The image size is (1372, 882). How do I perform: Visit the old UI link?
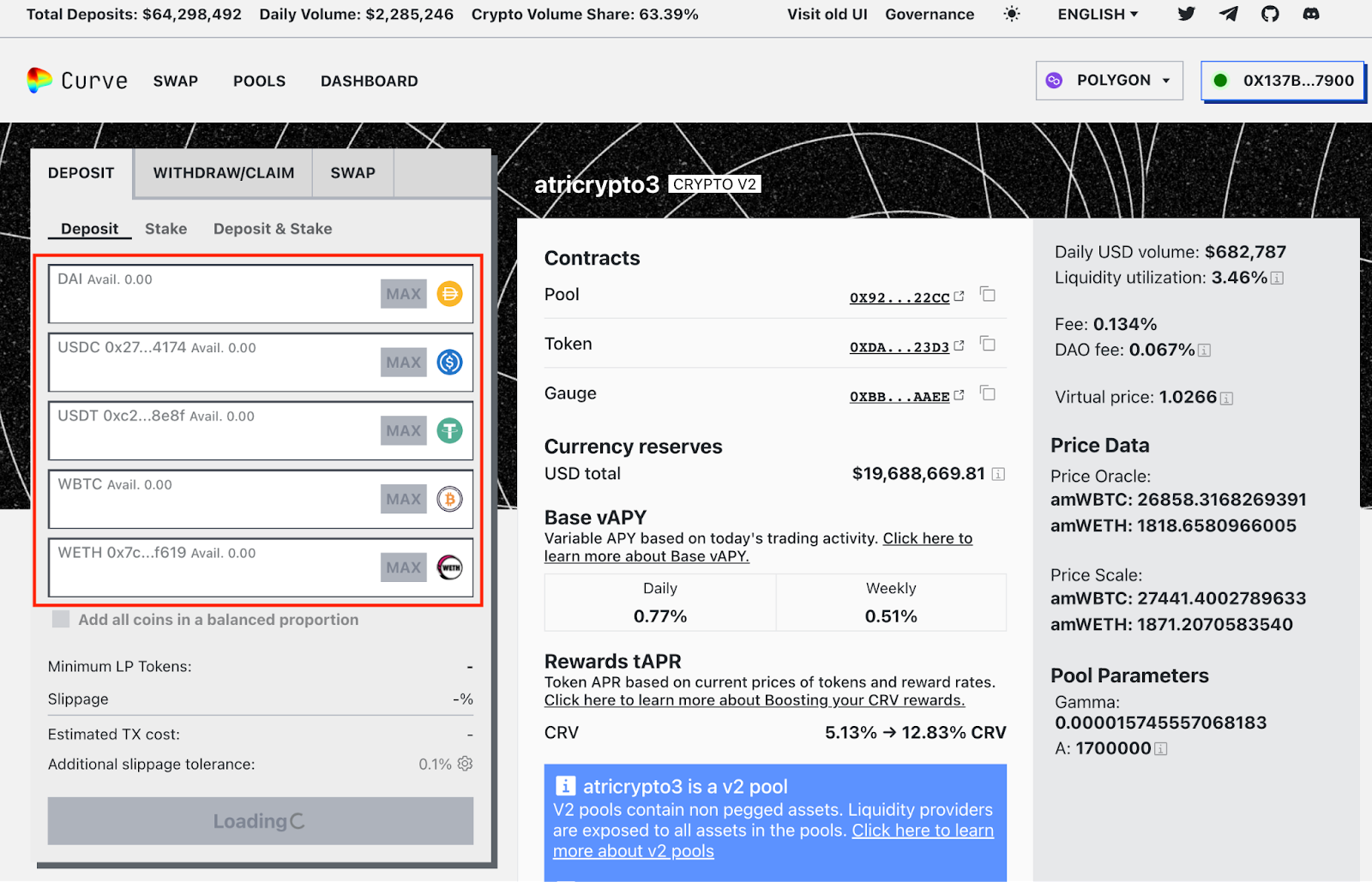[827, 15]
